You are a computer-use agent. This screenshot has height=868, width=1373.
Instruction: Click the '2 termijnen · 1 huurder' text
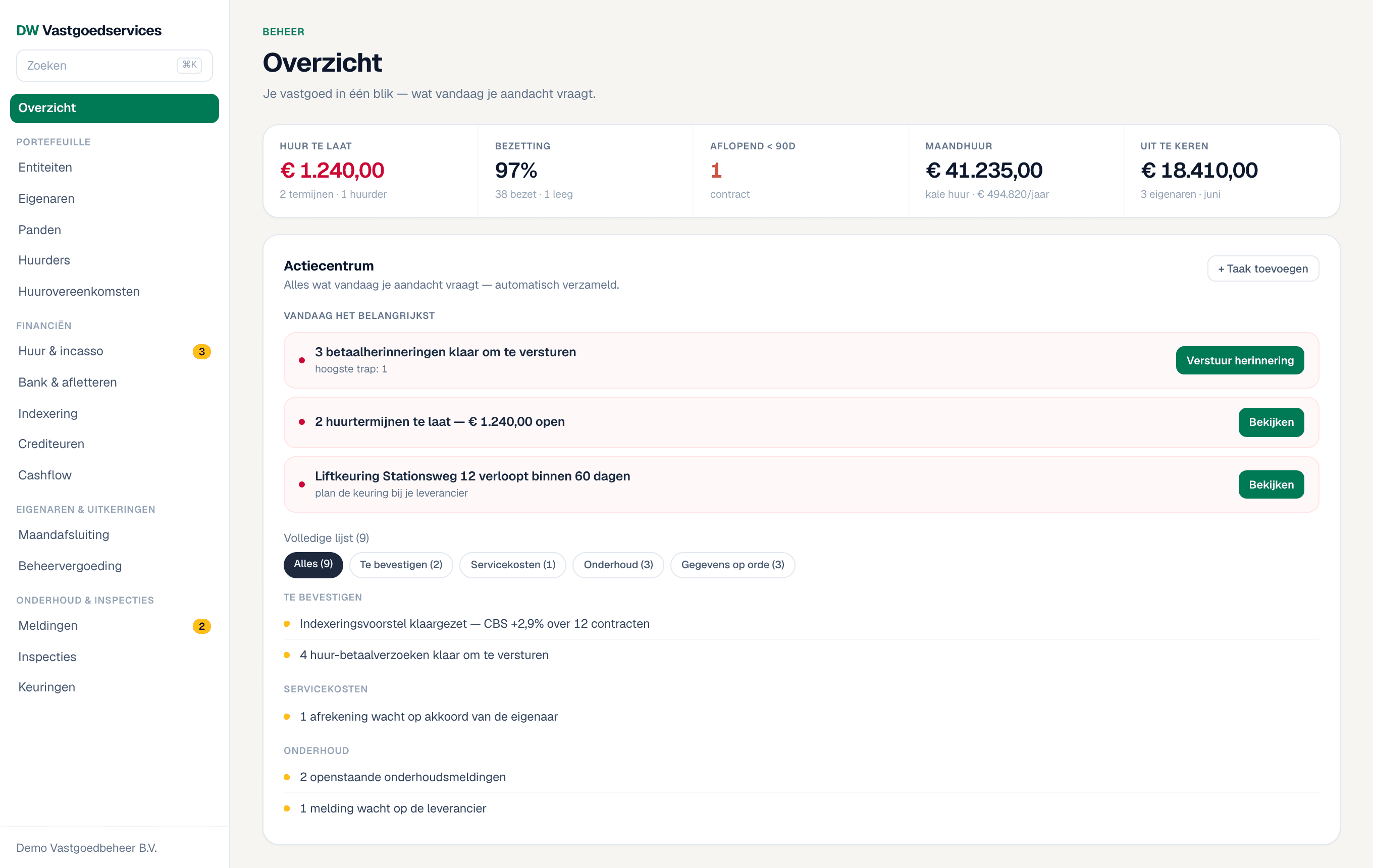pos(333,194)
